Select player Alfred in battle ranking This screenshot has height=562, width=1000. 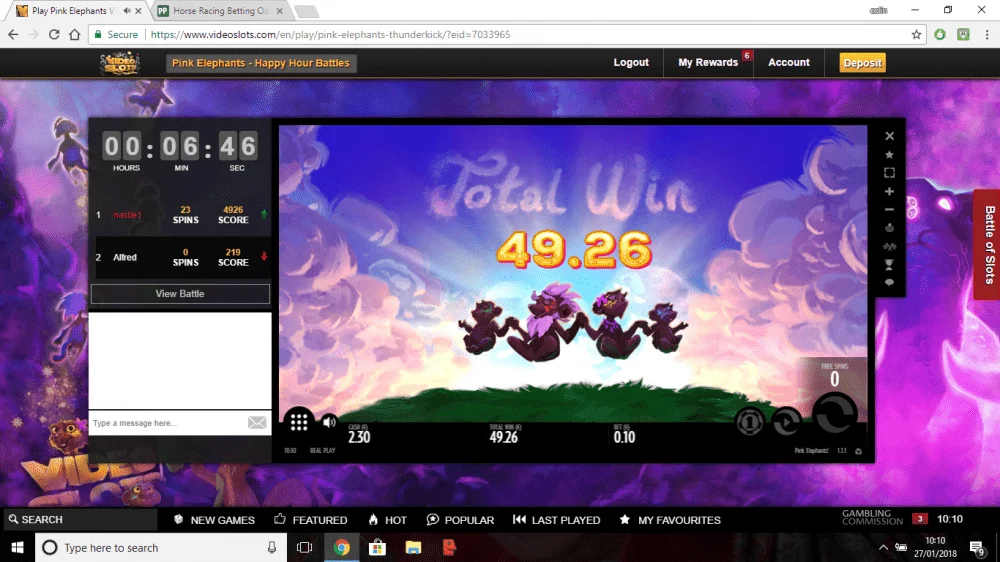tap(125, 257)
